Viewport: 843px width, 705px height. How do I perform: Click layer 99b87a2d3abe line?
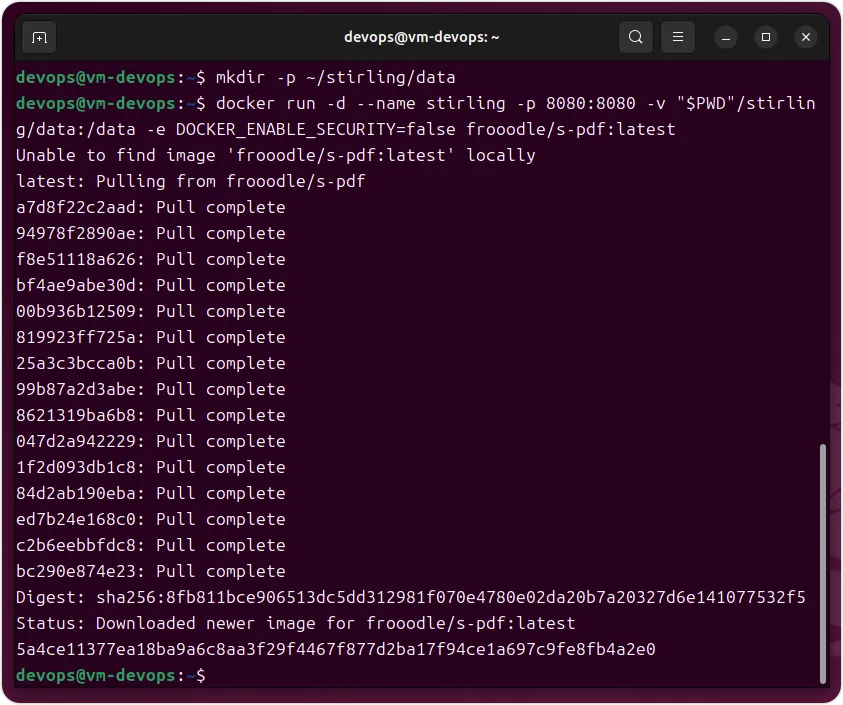point(151,389)
